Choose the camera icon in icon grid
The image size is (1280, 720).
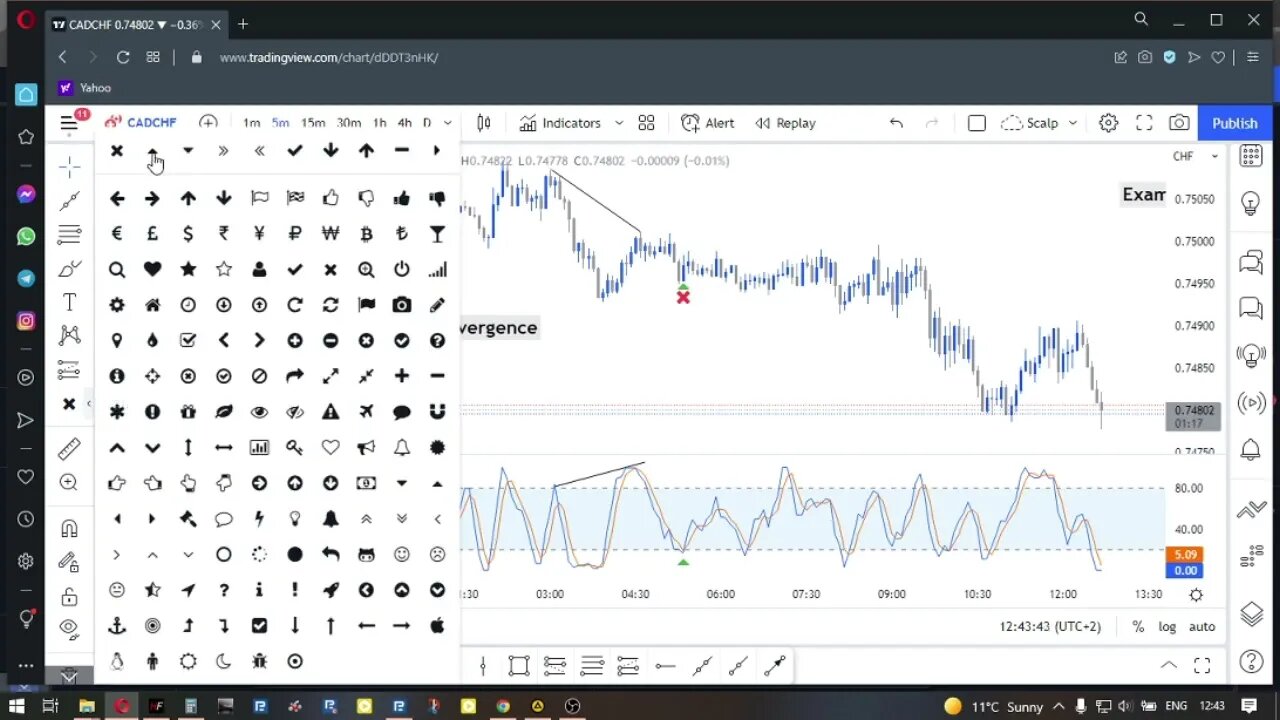pos(402,305)
